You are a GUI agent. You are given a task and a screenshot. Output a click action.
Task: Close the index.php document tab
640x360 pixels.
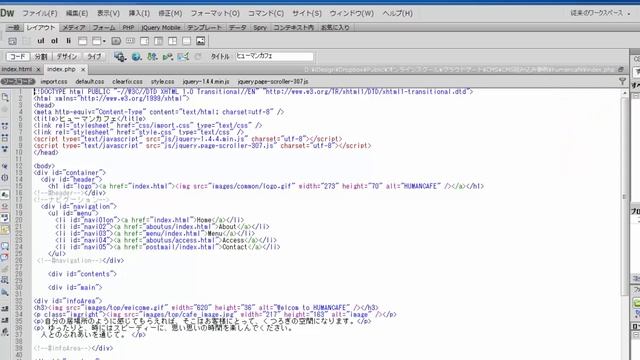click(83, 70)
